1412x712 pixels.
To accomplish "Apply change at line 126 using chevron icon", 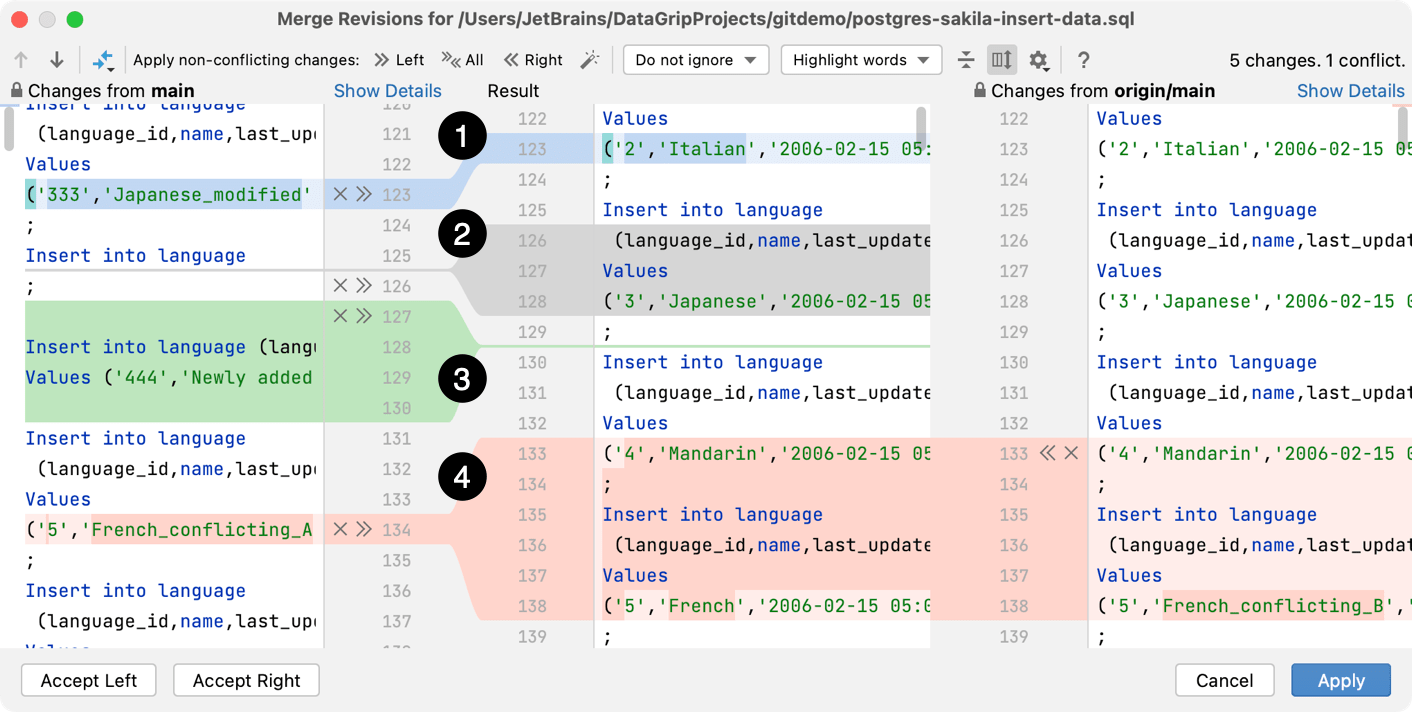I will [x=362, y=283].
